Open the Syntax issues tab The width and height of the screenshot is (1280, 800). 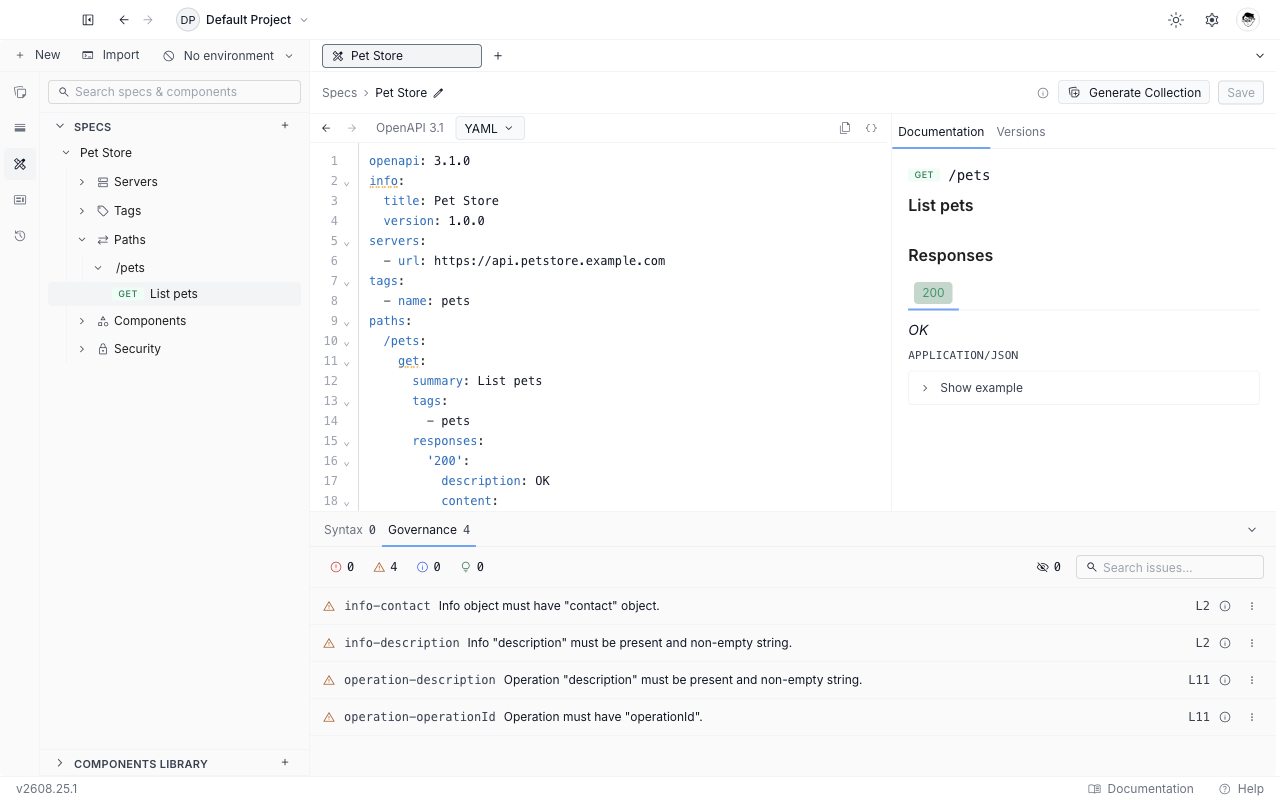350,530
